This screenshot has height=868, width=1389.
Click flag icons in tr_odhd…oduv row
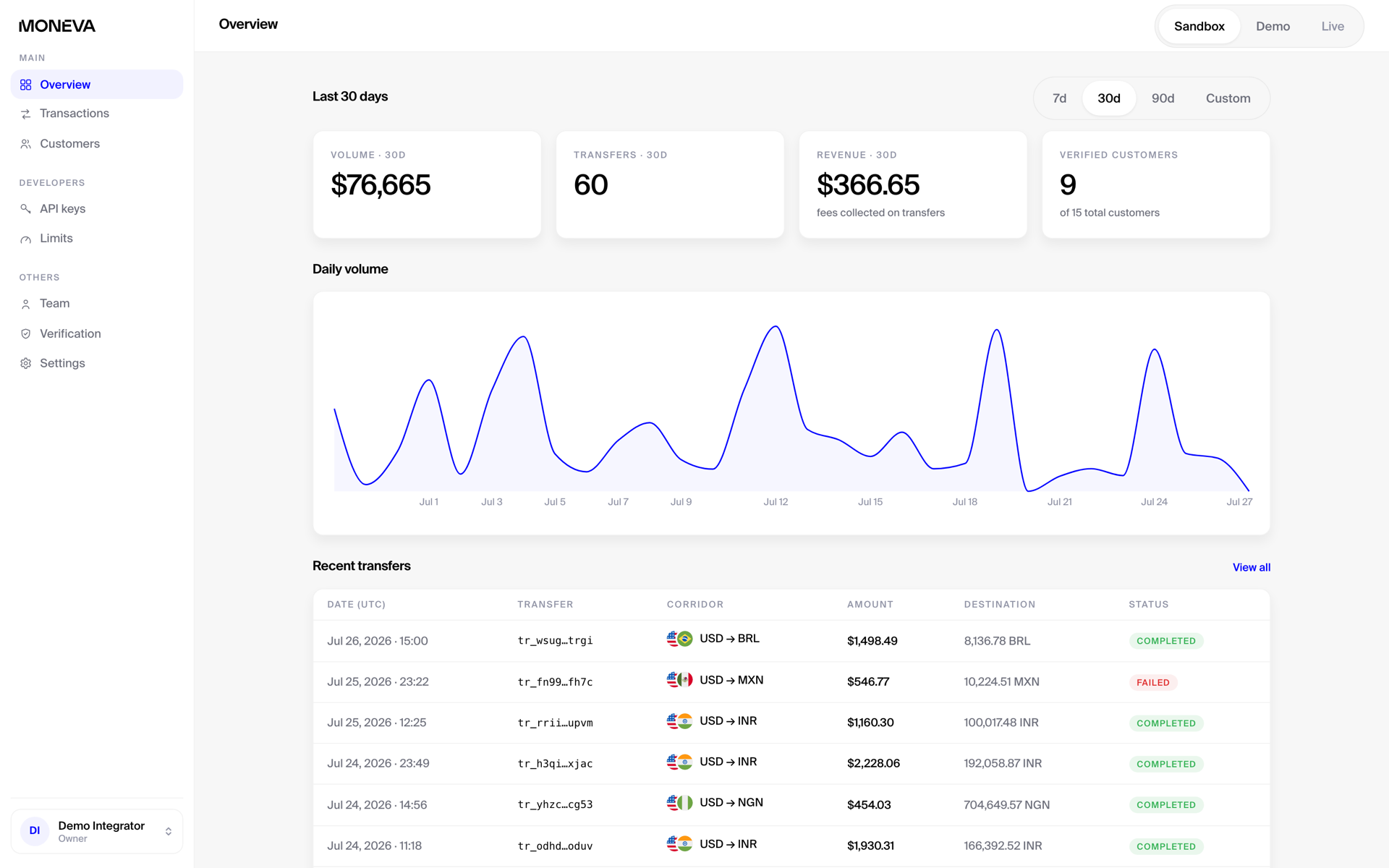click(679, 843)
